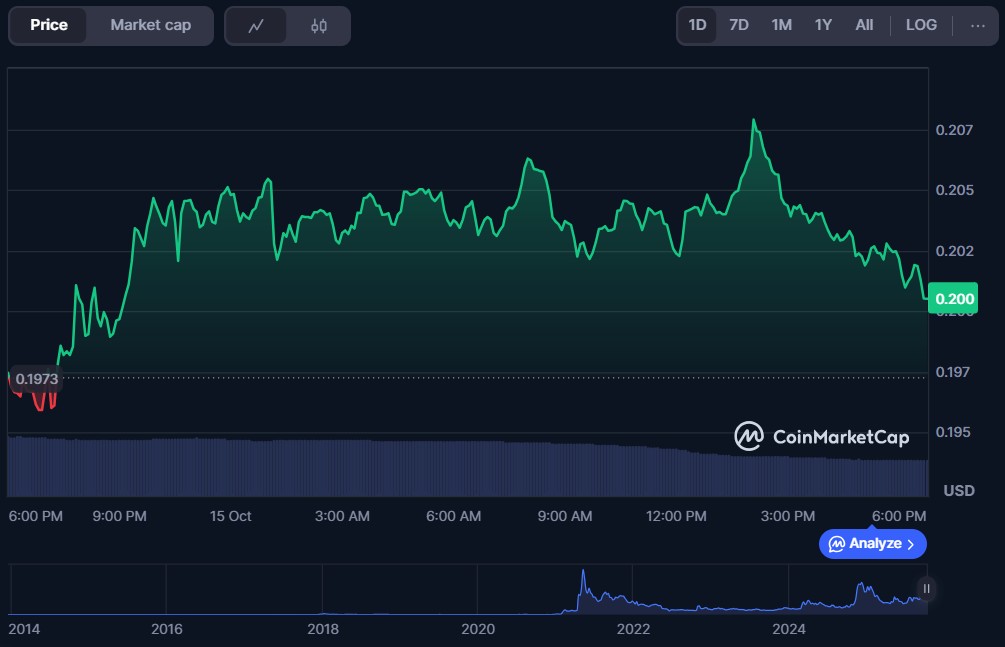Show All time price history

[x=864, y=25]
